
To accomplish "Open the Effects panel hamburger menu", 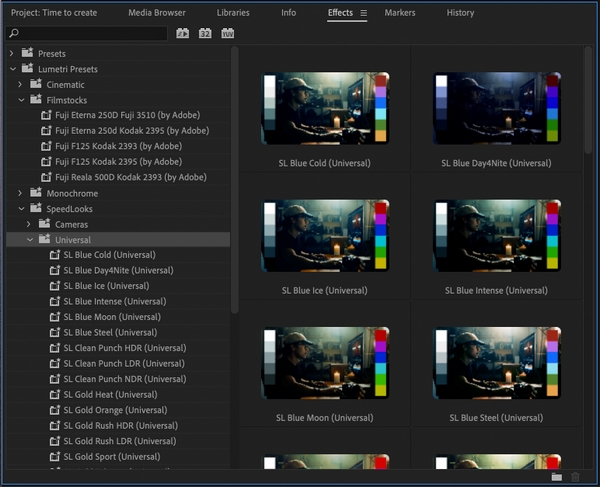I will tap(364, 13).
